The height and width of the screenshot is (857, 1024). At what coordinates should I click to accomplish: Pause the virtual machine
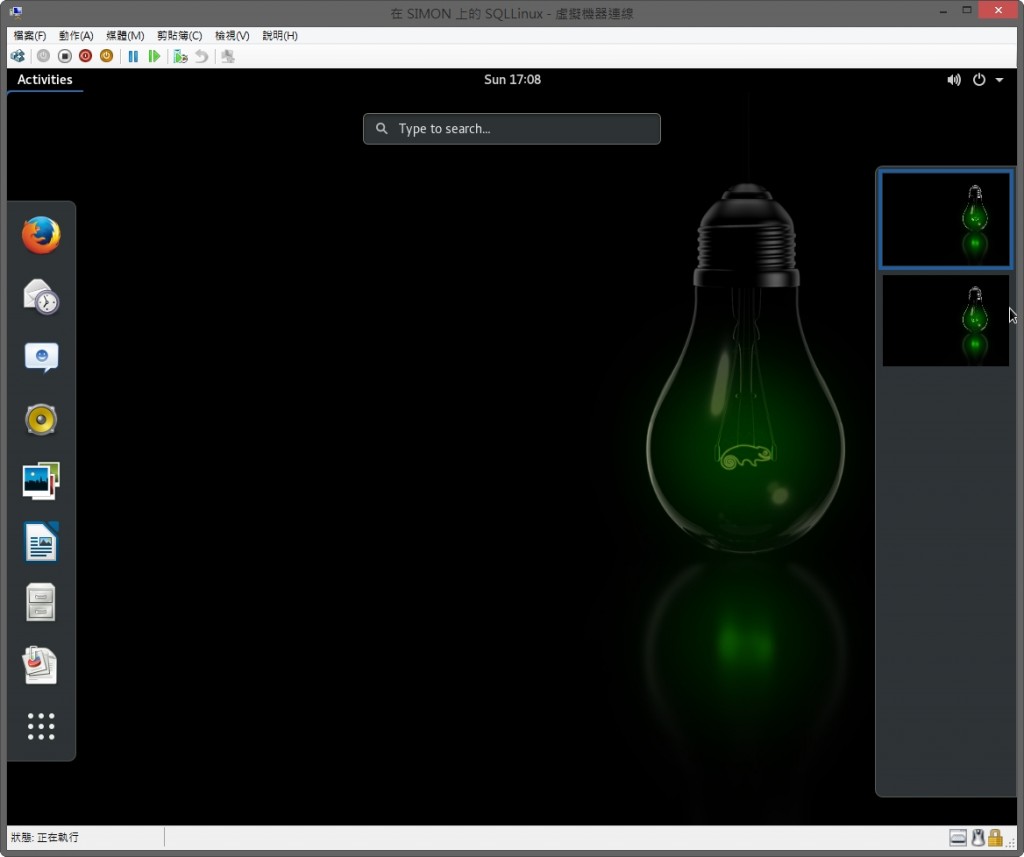pyautogui.click(x=133, y=56)
